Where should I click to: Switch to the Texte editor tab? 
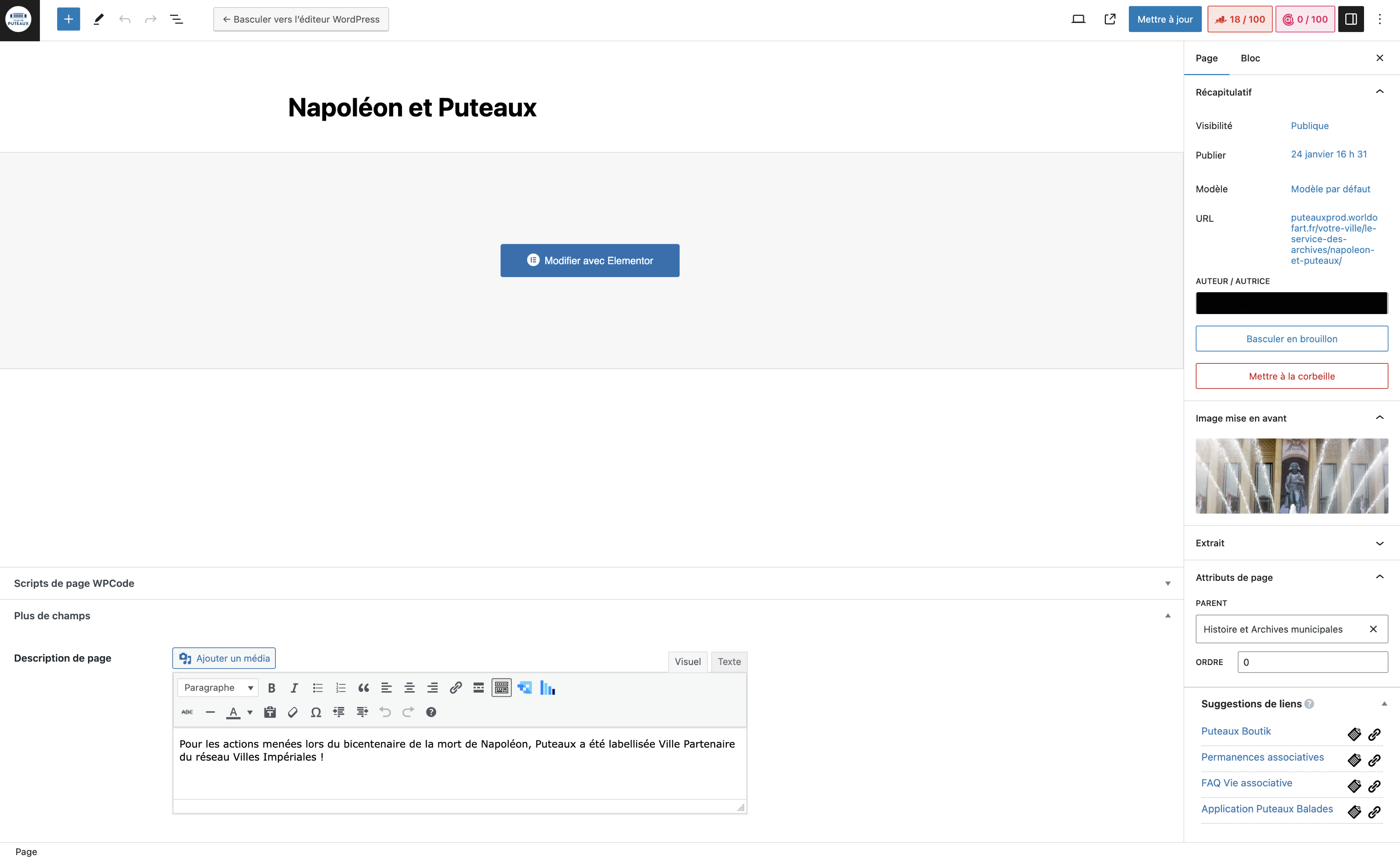(729, 662)
